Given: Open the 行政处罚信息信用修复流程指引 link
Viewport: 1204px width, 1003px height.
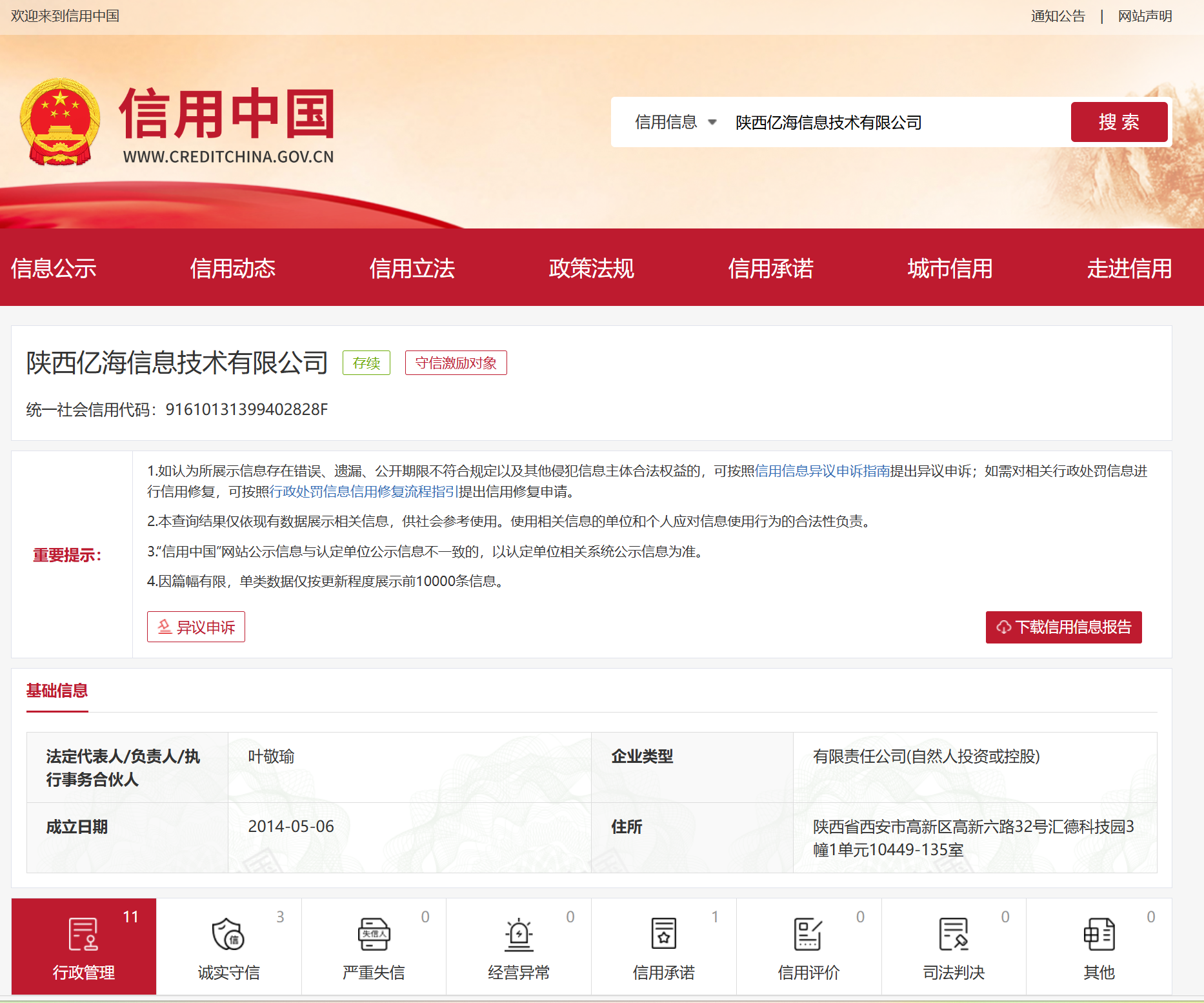Looking at the screenshot, I should coord(364,492).
